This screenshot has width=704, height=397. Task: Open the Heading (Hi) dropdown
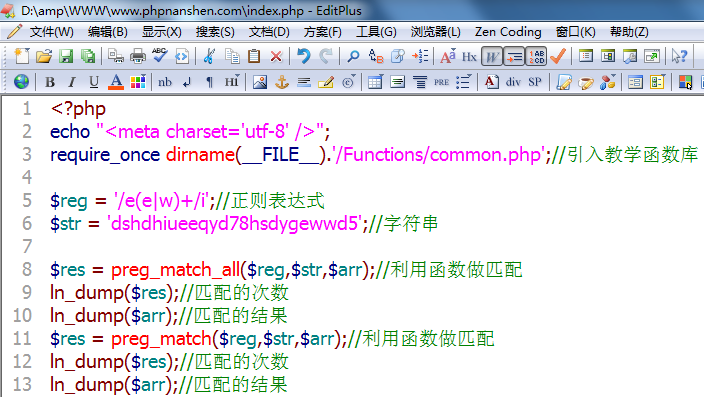(x=232, y=82)
